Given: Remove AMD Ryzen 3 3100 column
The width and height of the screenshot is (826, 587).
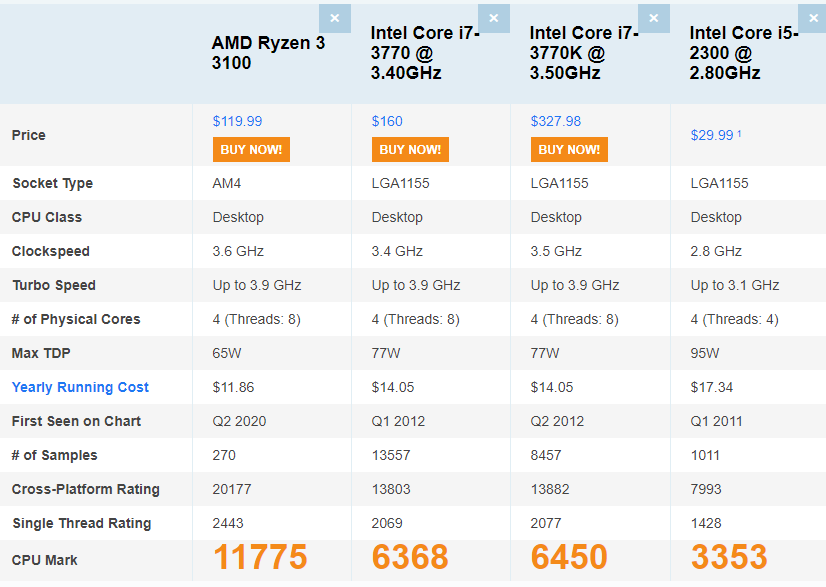Looking at the screenshot, I should click(x=334, y=18).
